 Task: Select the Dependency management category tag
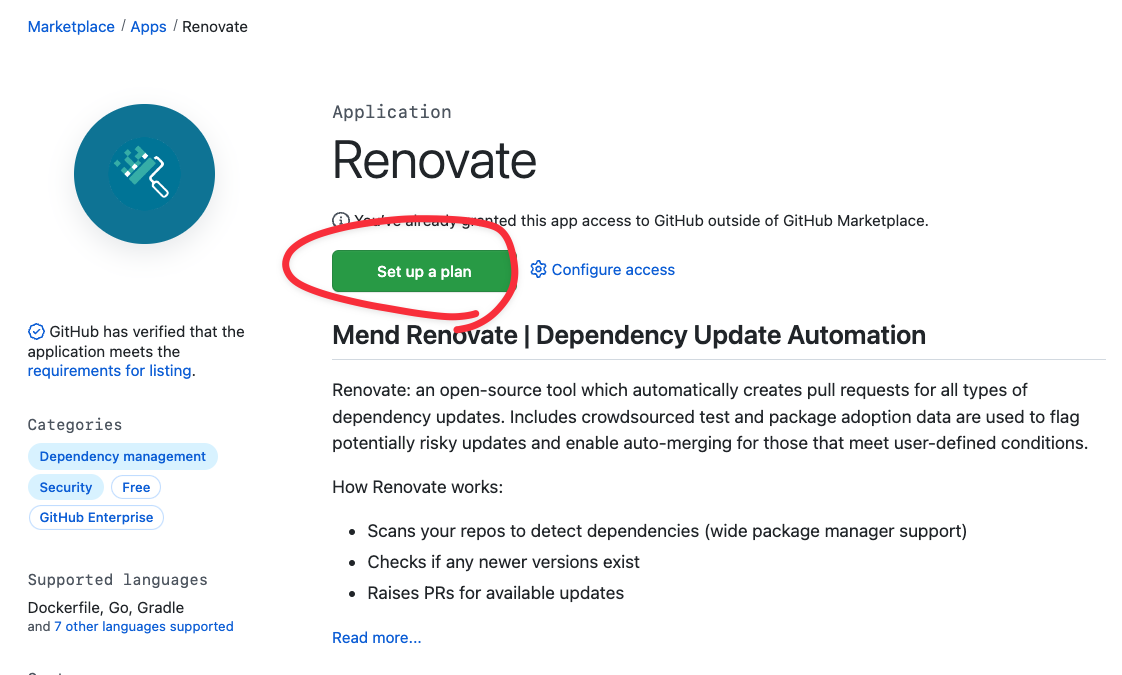(x=122, y=456)
